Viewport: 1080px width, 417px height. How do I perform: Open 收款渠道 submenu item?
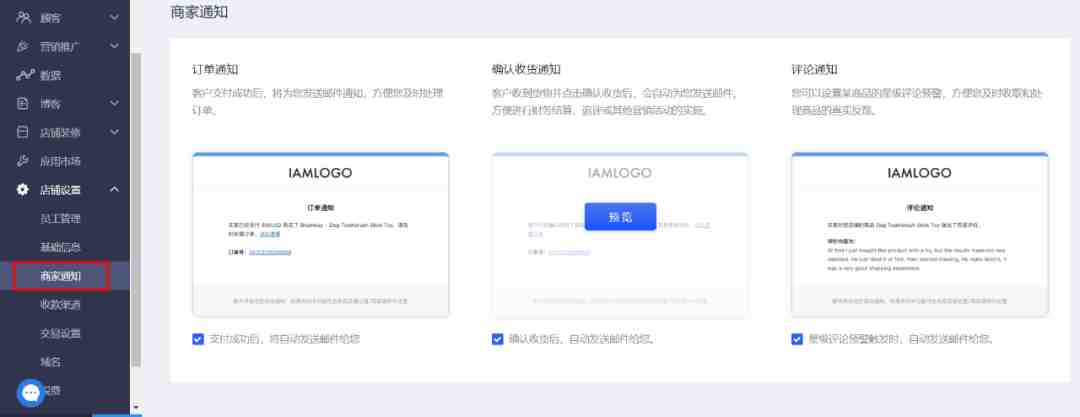(60, 304)
